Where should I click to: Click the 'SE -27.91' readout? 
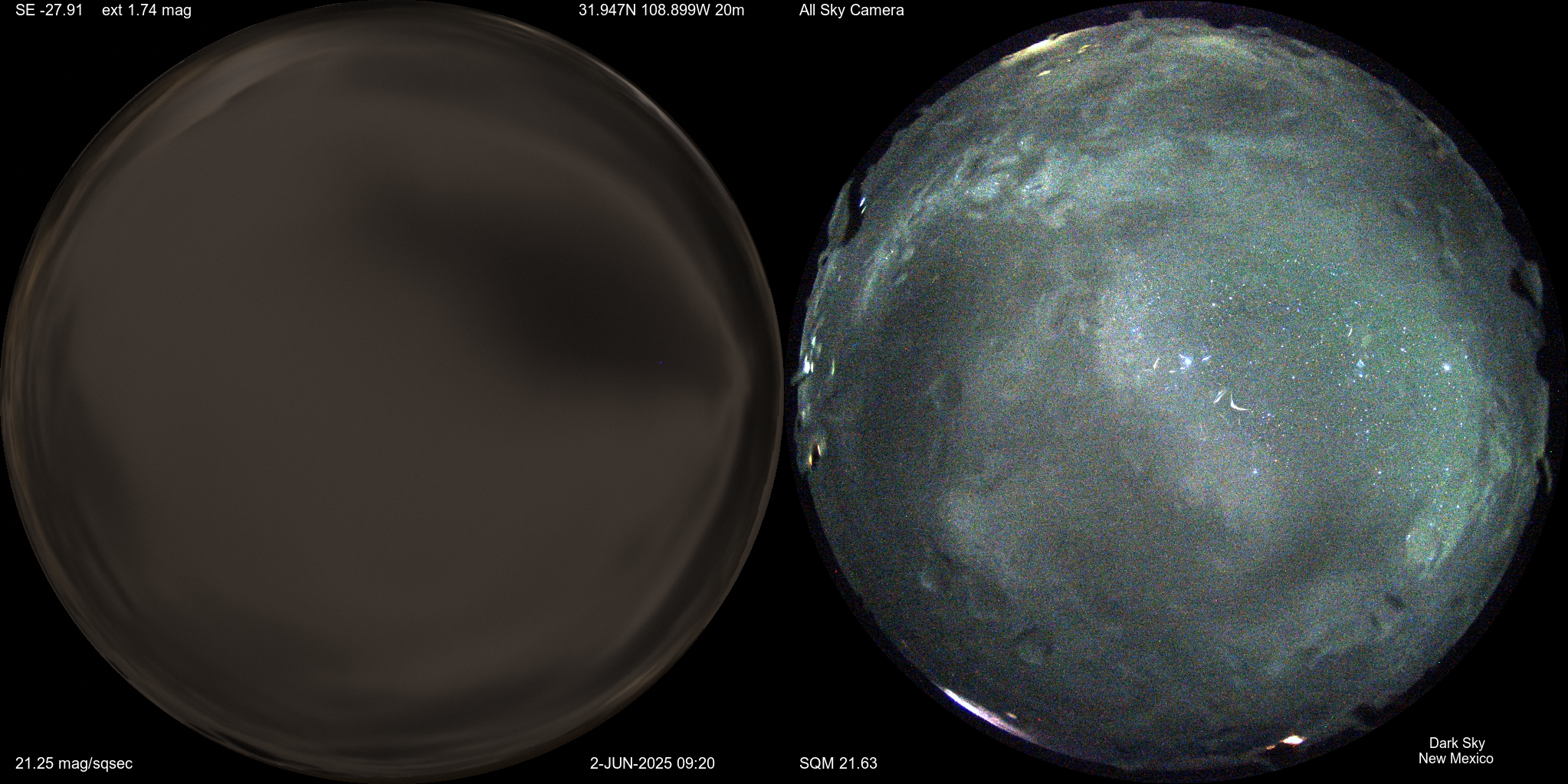coord(49,11)
